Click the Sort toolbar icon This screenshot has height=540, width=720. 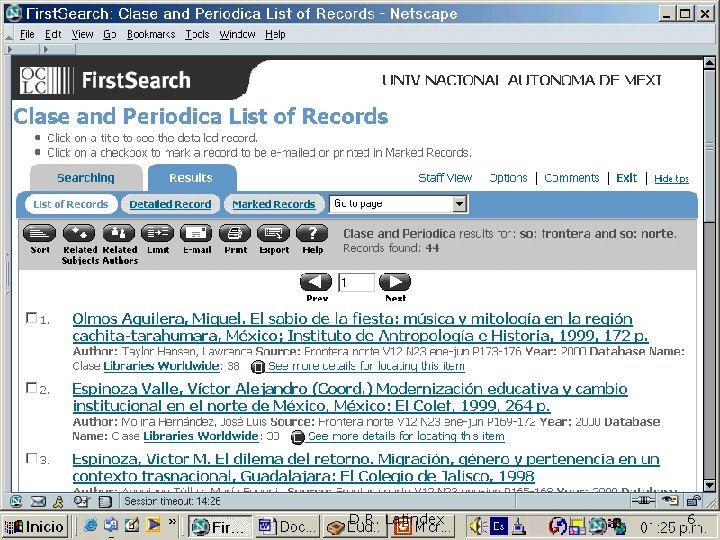39,233
